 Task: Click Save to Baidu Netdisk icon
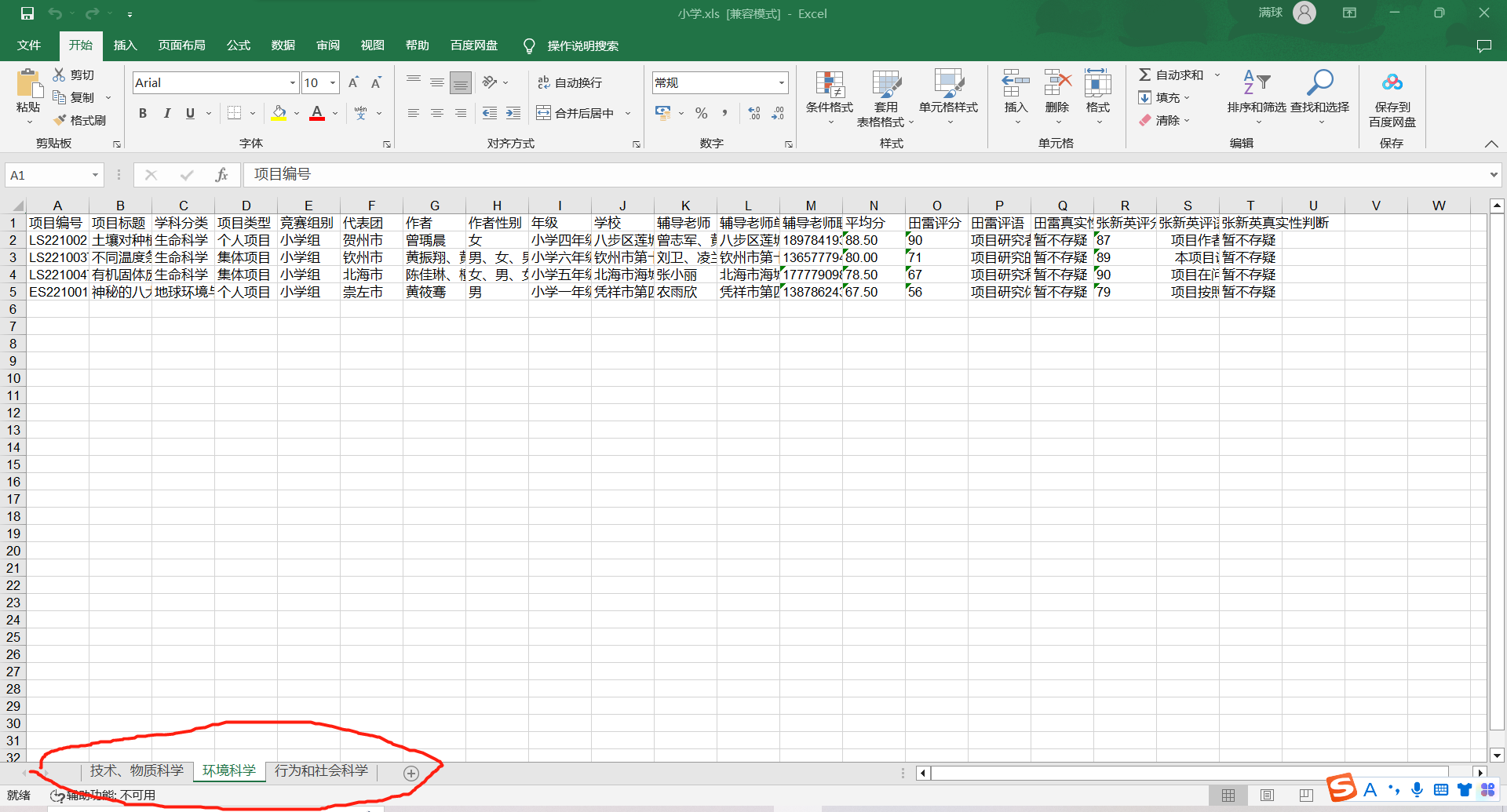click(x=1392, y=82)
